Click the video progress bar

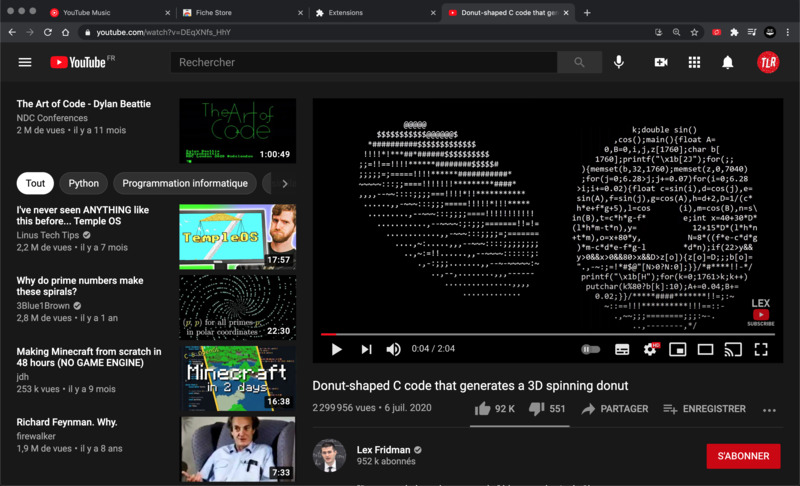point(547,334)
